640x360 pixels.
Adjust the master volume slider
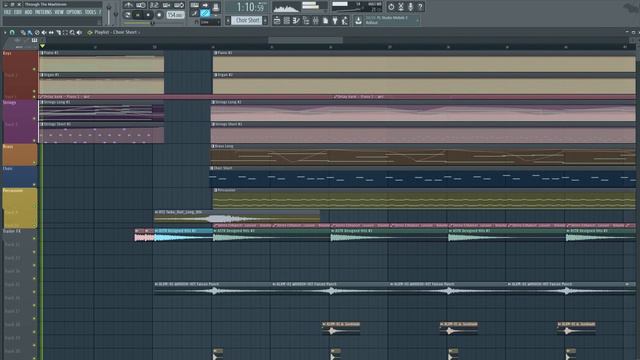(109, 13)
